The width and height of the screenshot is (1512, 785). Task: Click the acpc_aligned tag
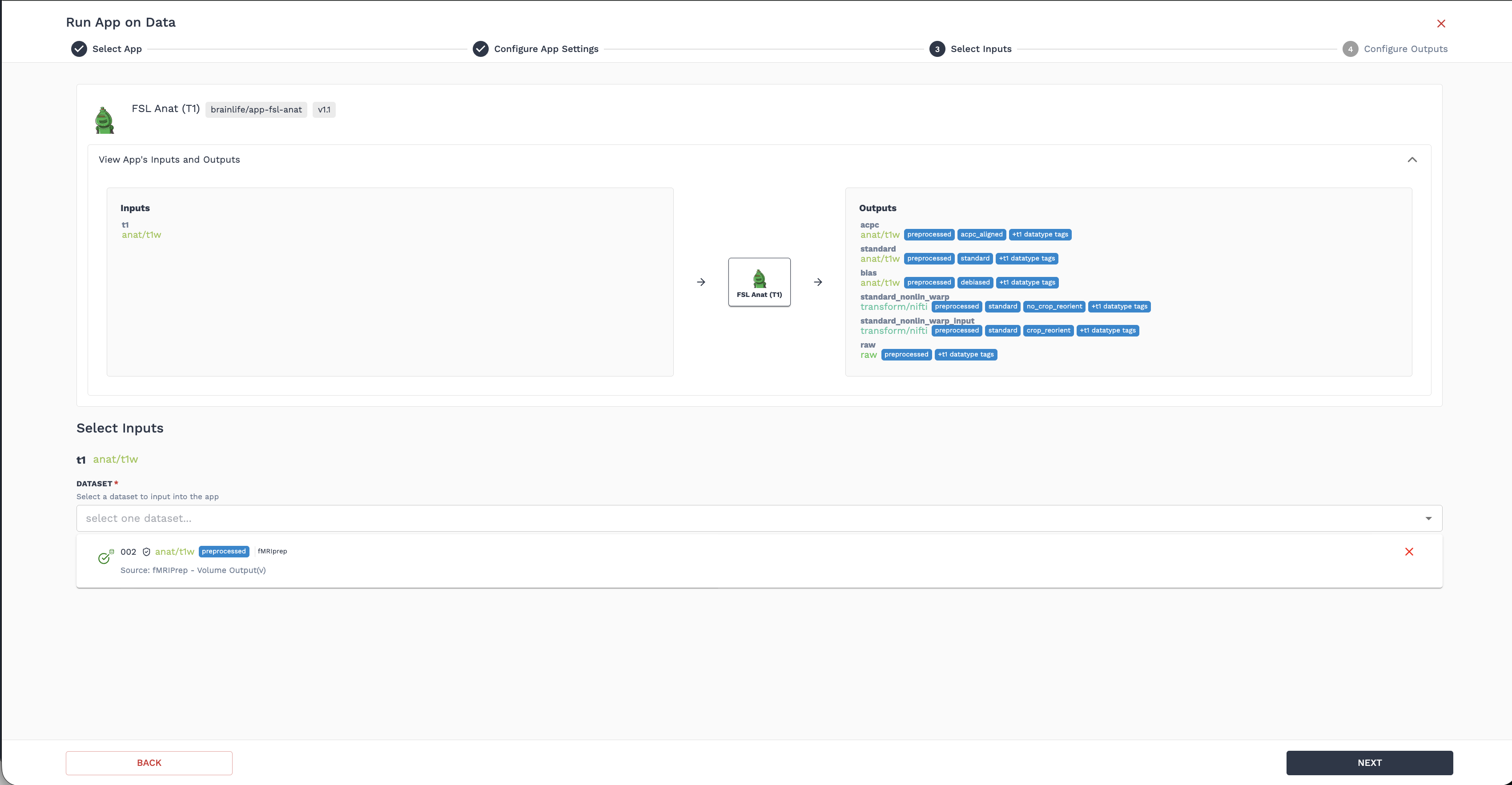click(981, 235)
